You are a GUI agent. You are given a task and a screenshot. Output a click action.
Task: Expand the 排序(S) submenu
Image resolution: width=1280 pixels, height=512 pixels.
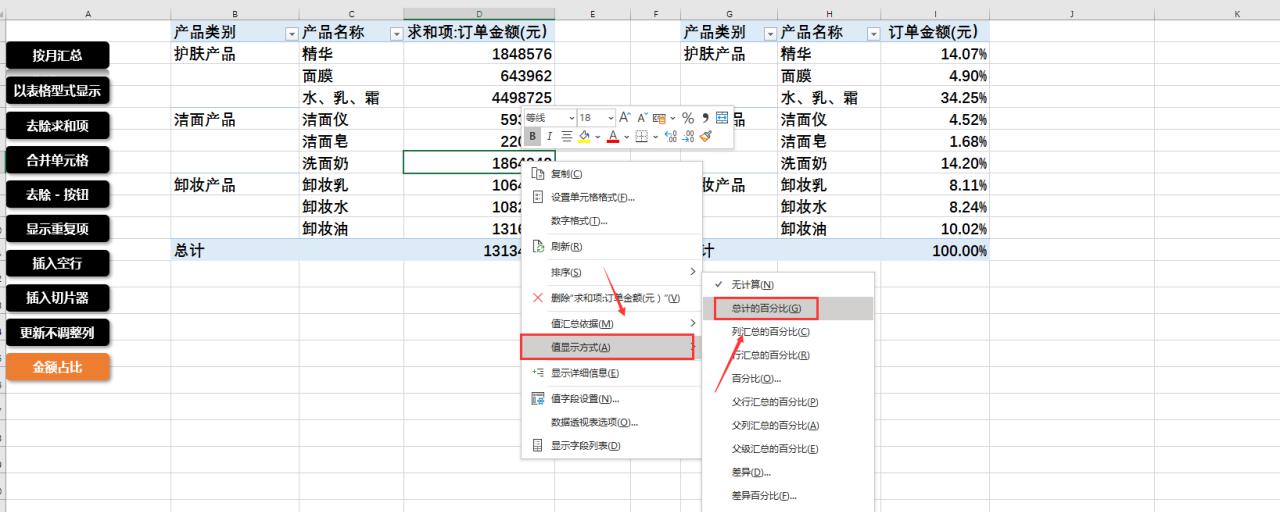pyautogui.click(x=611, y=272)
